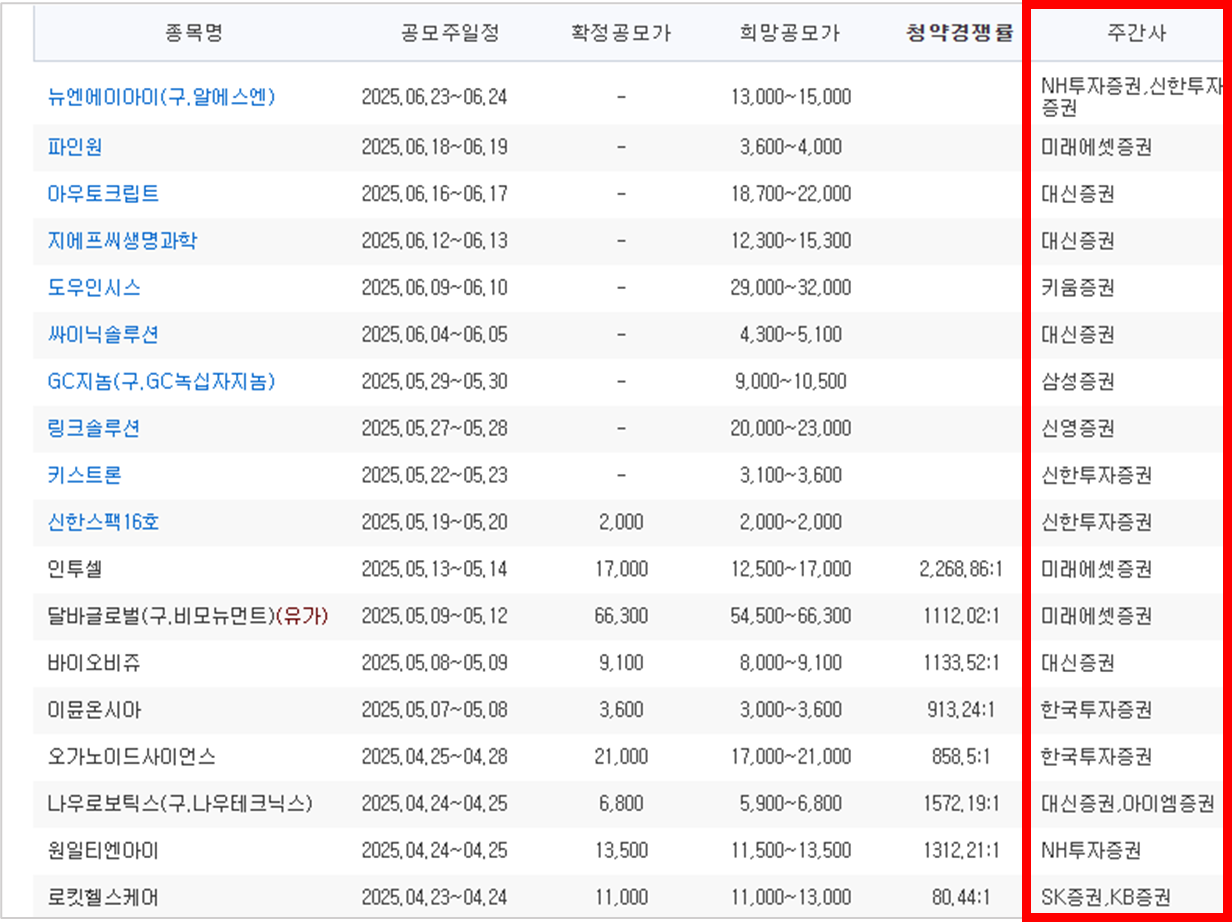
Task: Click the date 2025.05.13~05.14
Action: (434, 569)
